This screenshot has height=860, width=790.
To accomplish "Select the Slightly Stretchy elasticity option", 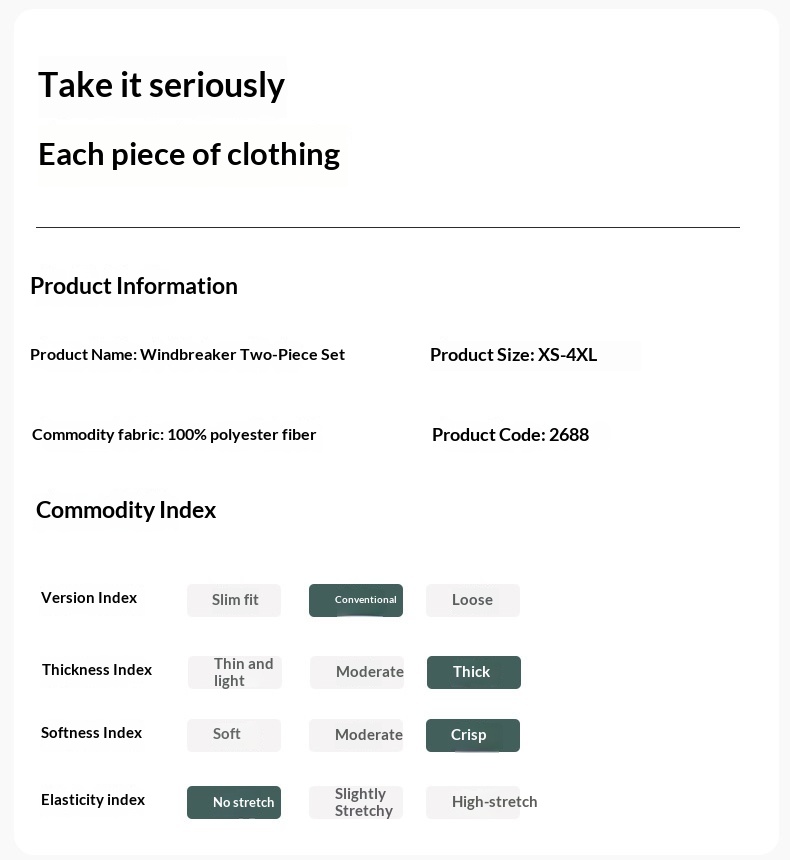I will (356, 802).
